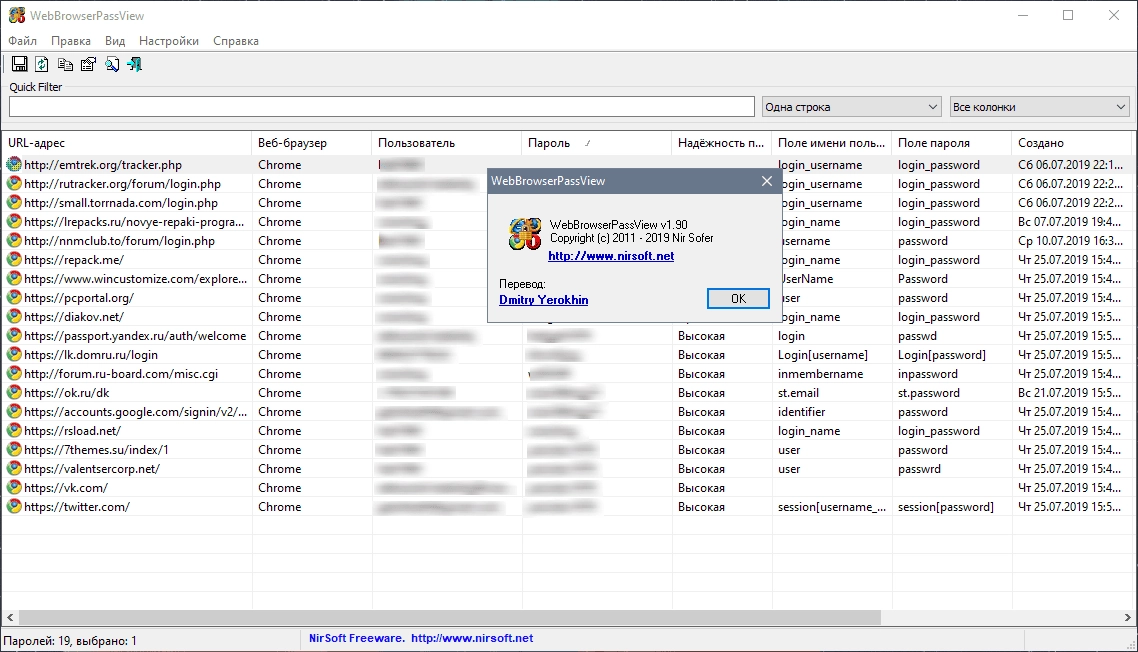The width and height of the screenshot is (1138, 652).
Task: Sort by the Пароль column header
Action: pos(597,143)
